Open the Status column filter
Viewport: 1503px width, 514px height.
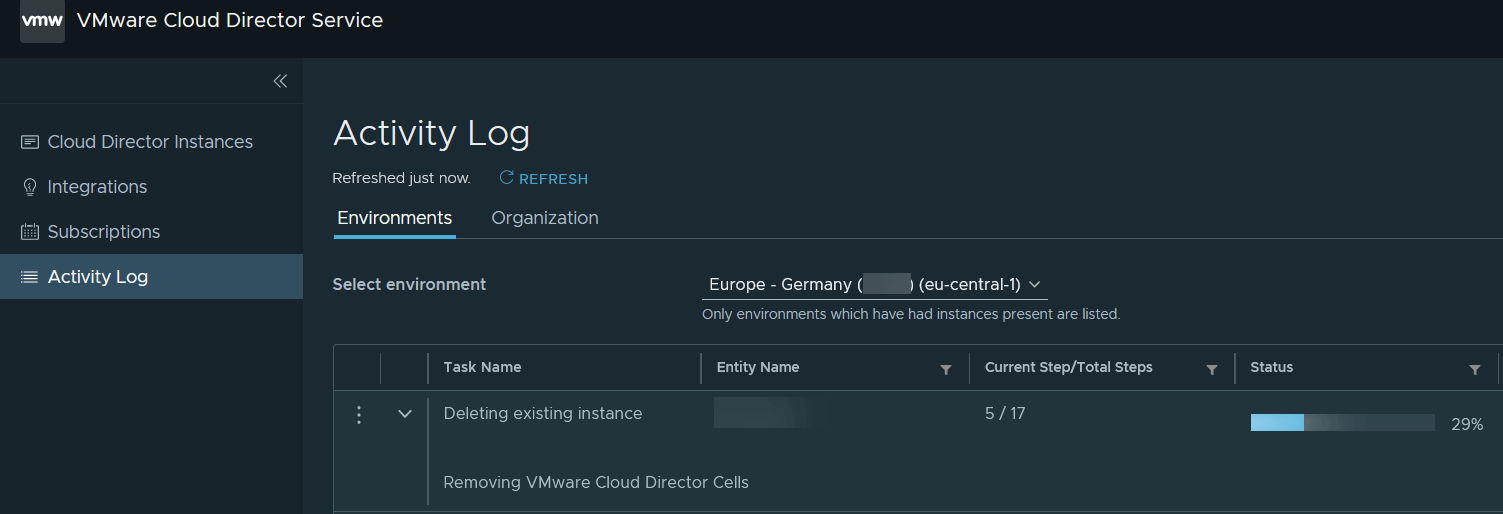click(x=1474, y=369)
